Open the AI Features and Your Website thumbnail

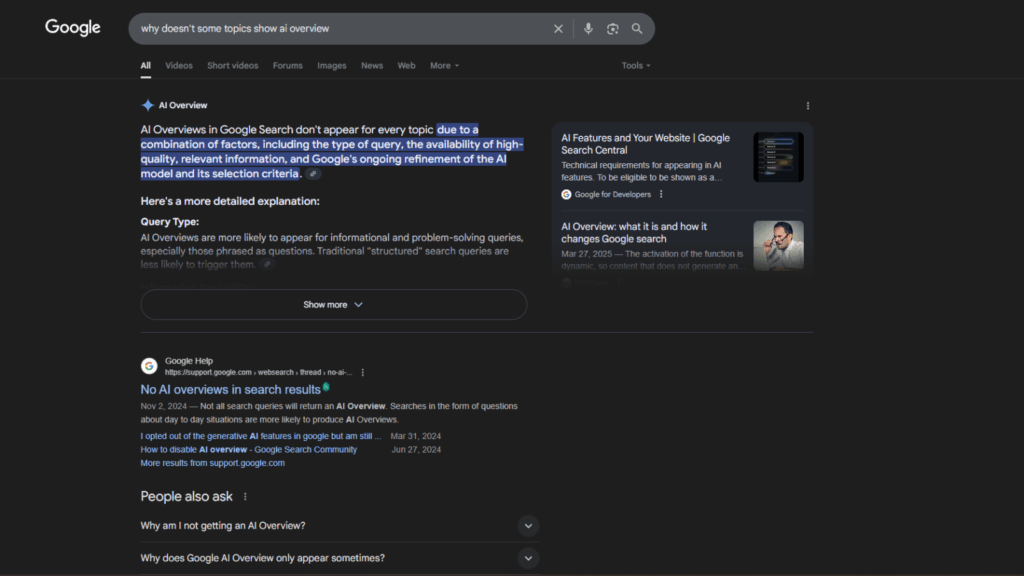tap(778, 157)
